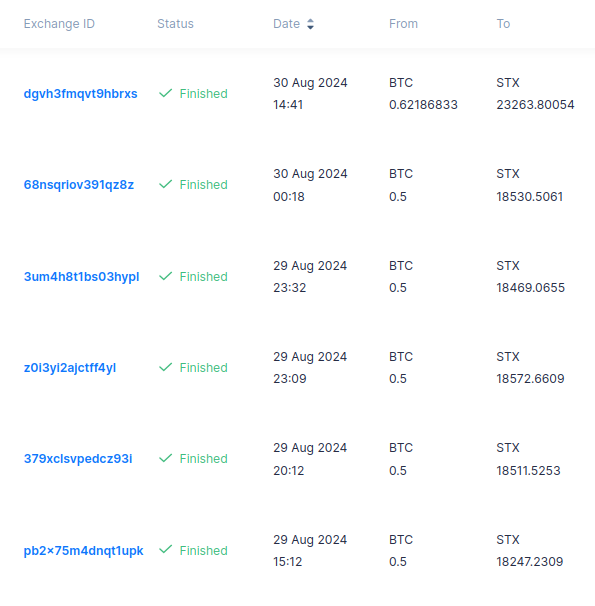Click the To column header
595x606 pixels.
click(x=503, y=24)
